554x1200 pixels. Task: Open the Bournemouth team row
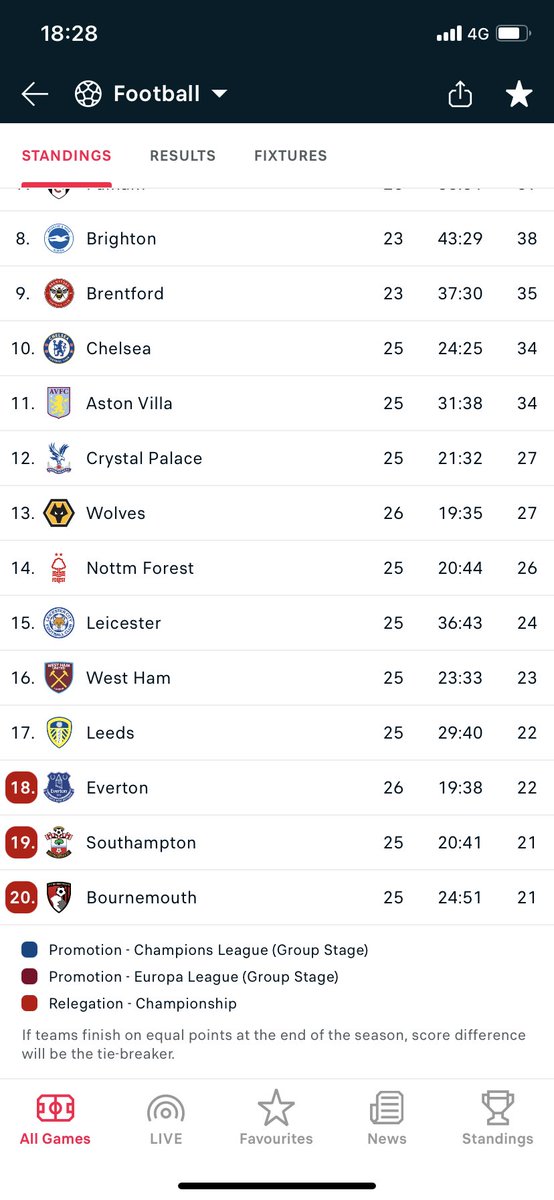[x=277, y=897]
